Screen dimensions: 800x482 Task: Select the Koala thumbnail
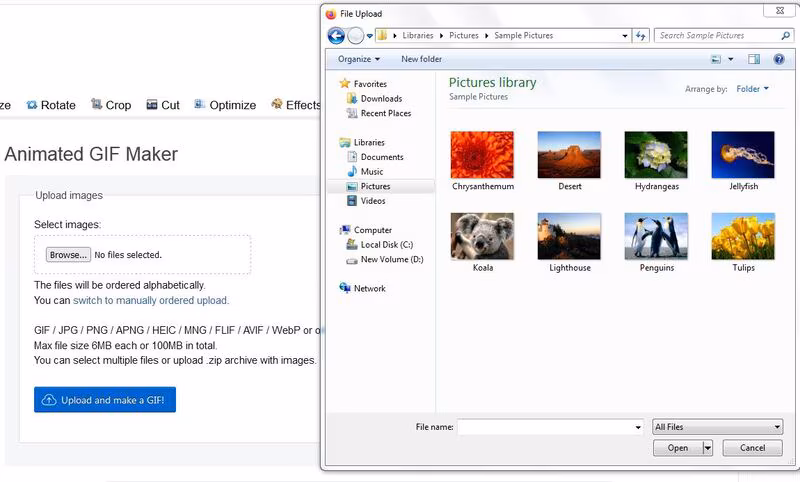482,237
